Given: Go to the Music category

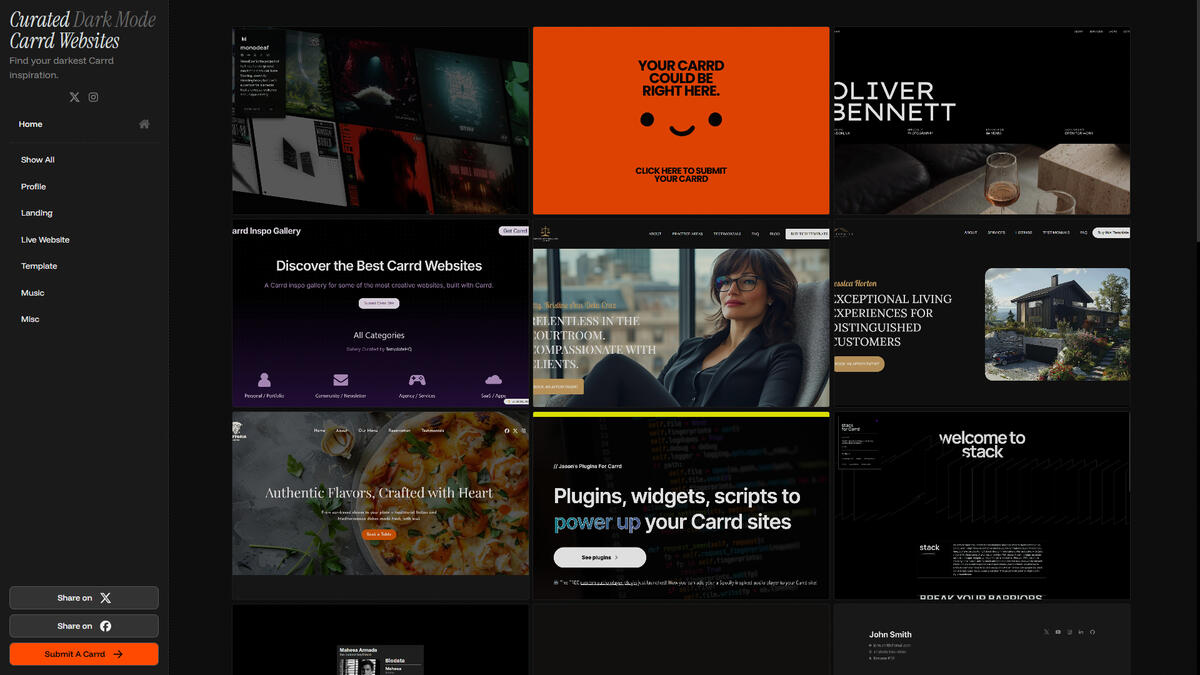Looking at the screenshot, I should [33, 293].
